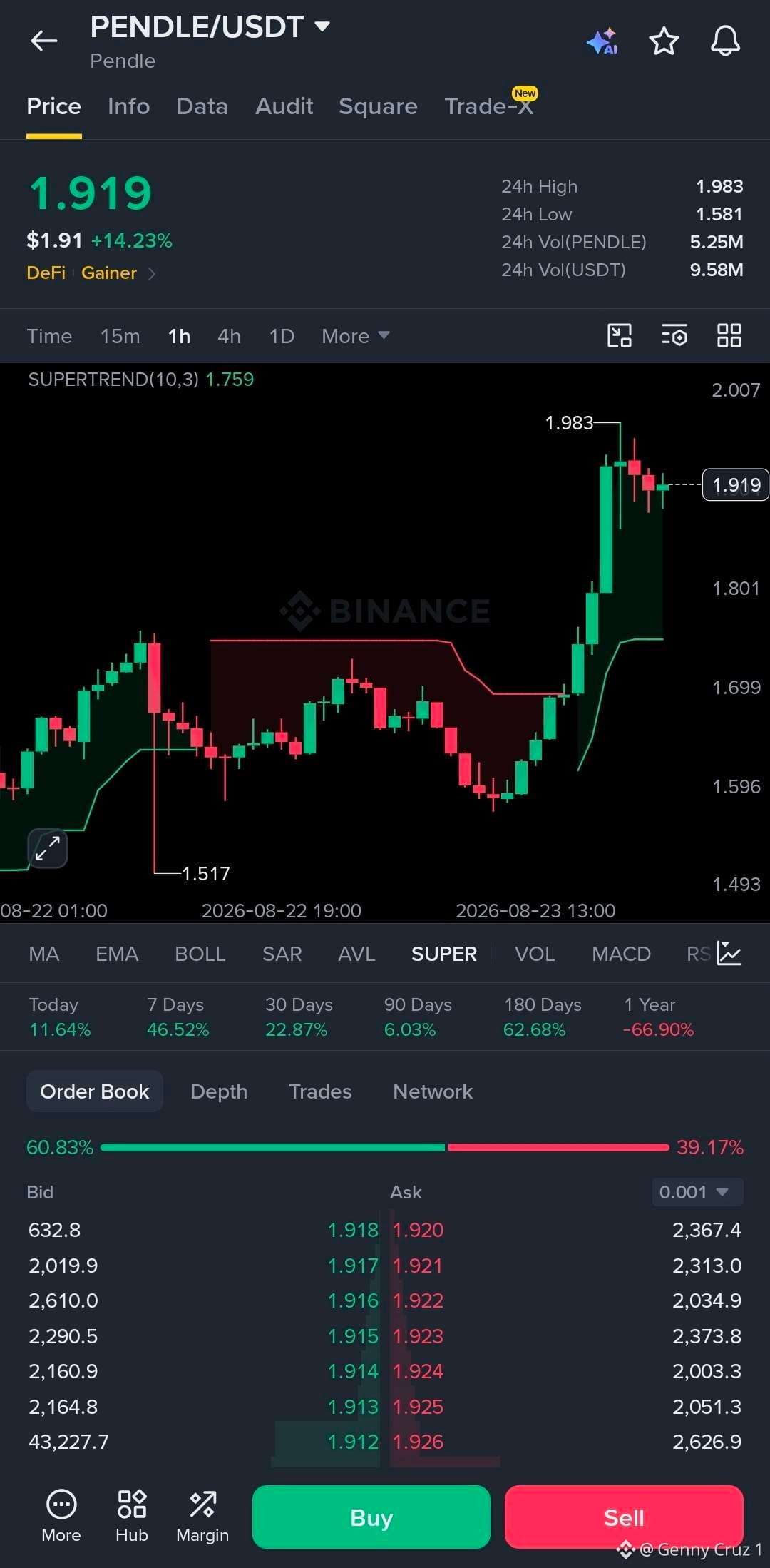770x1568 pixels.
Task: Select ask price 1.923
Action: click(x=418, y=1336)
